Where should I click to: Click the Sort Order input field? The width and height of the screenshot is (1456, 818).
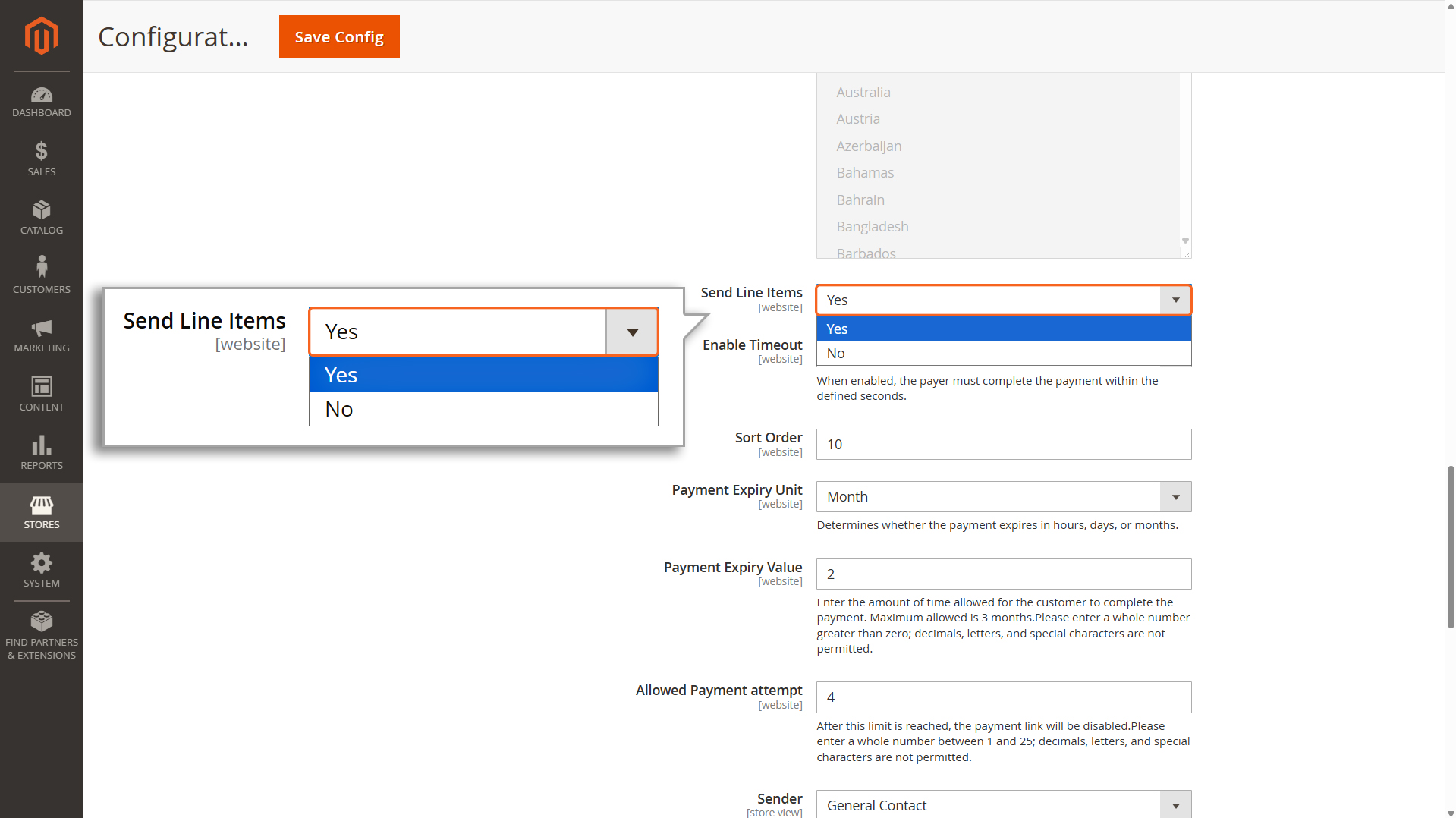click(x=1003, y=445)
